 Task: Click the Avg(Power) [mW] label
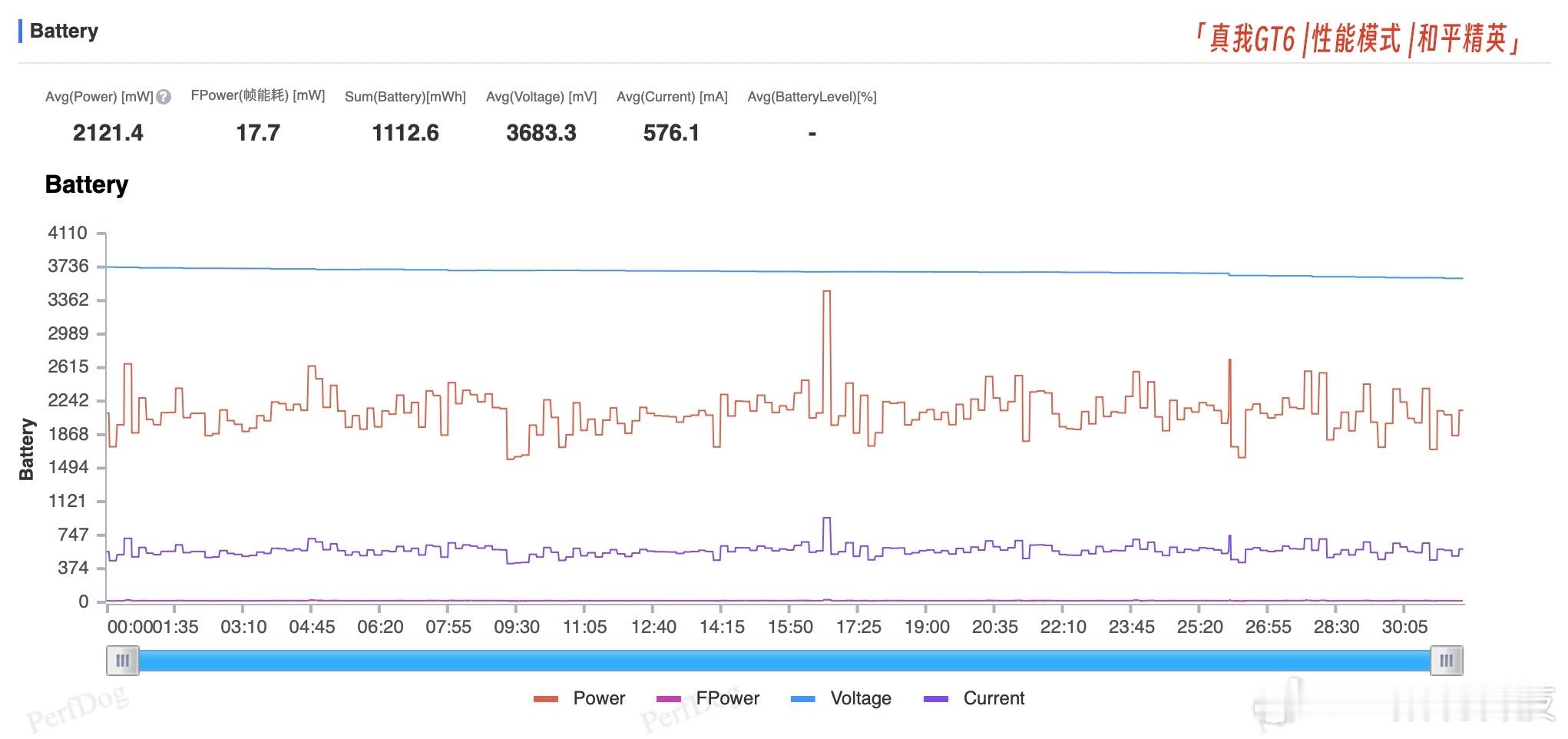(x=99, y=97)
